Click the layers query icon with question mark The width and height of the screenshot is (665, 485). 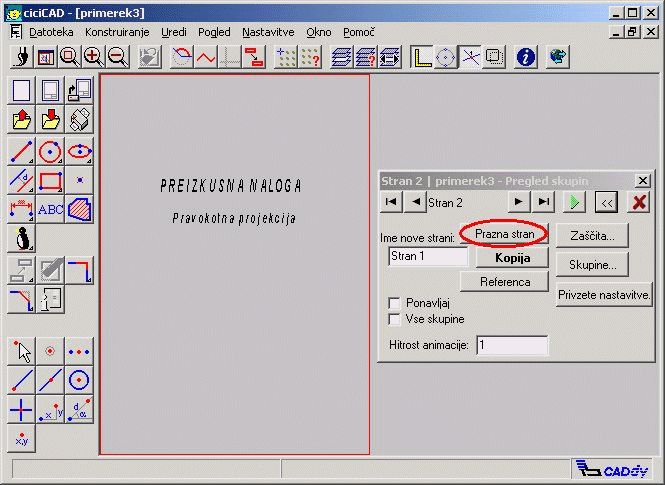tap(366, 57)
